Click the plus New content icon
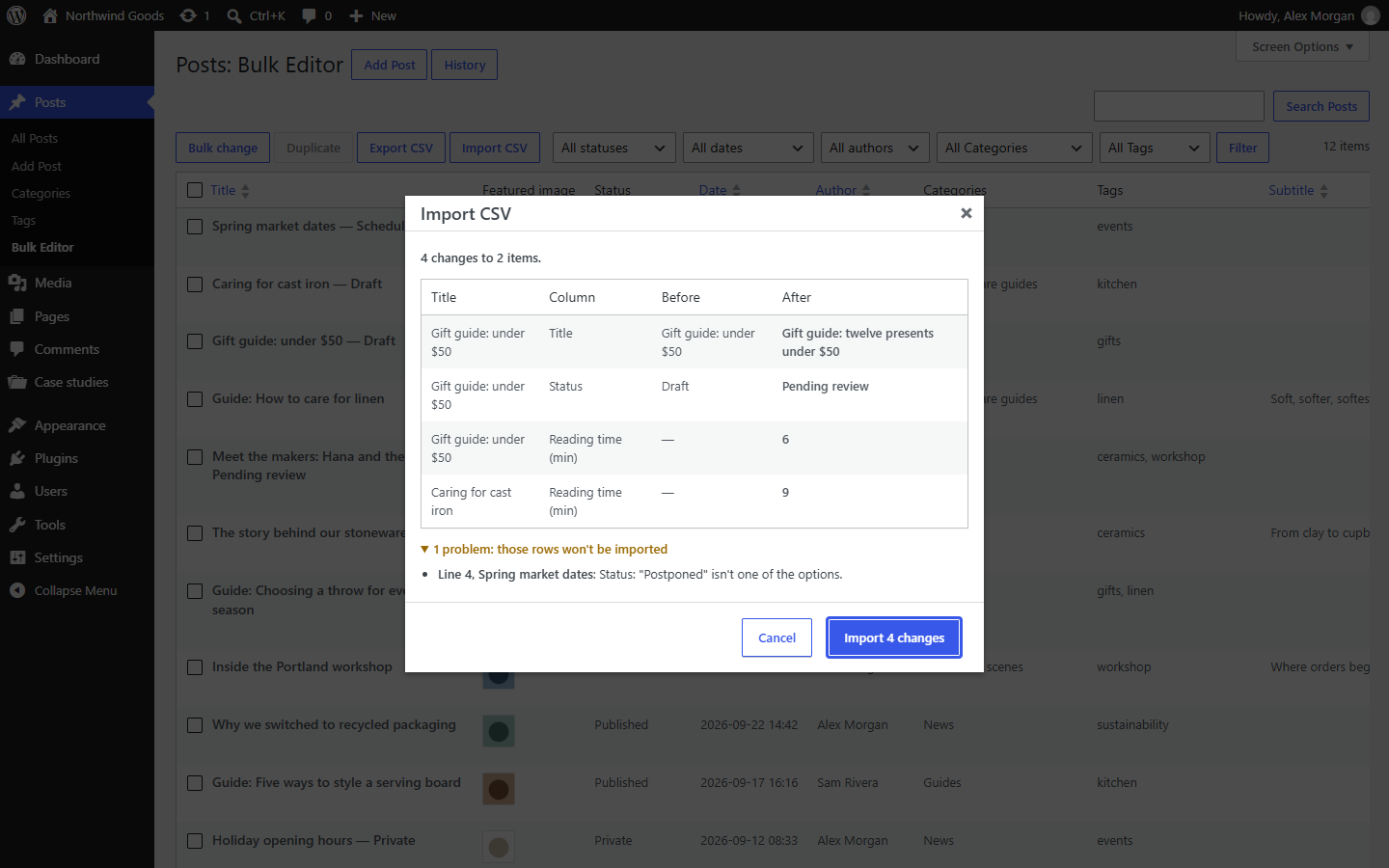 [x=356, y=15]
